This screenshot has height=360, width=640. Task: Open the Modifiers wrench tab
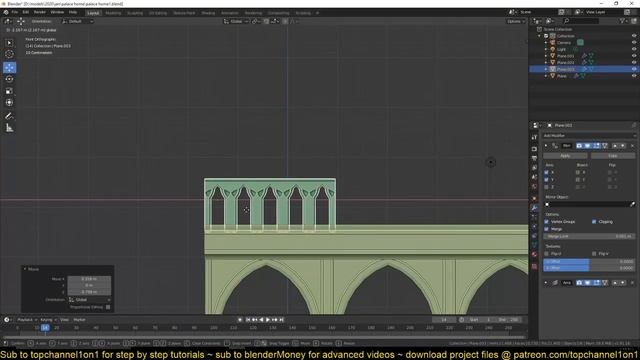click(534, 208)
